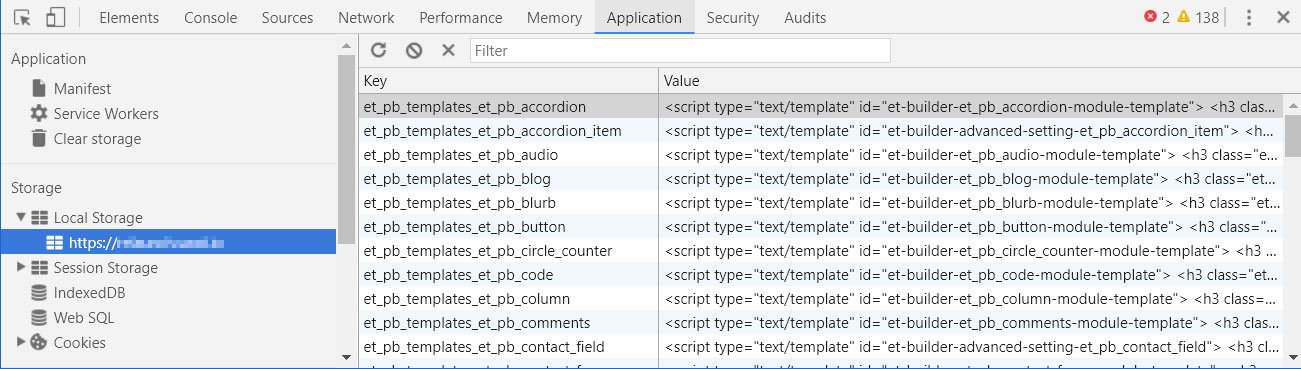Open the DevTools three-dot menu
This screenshot has width=1301, height=369.
1249,17
